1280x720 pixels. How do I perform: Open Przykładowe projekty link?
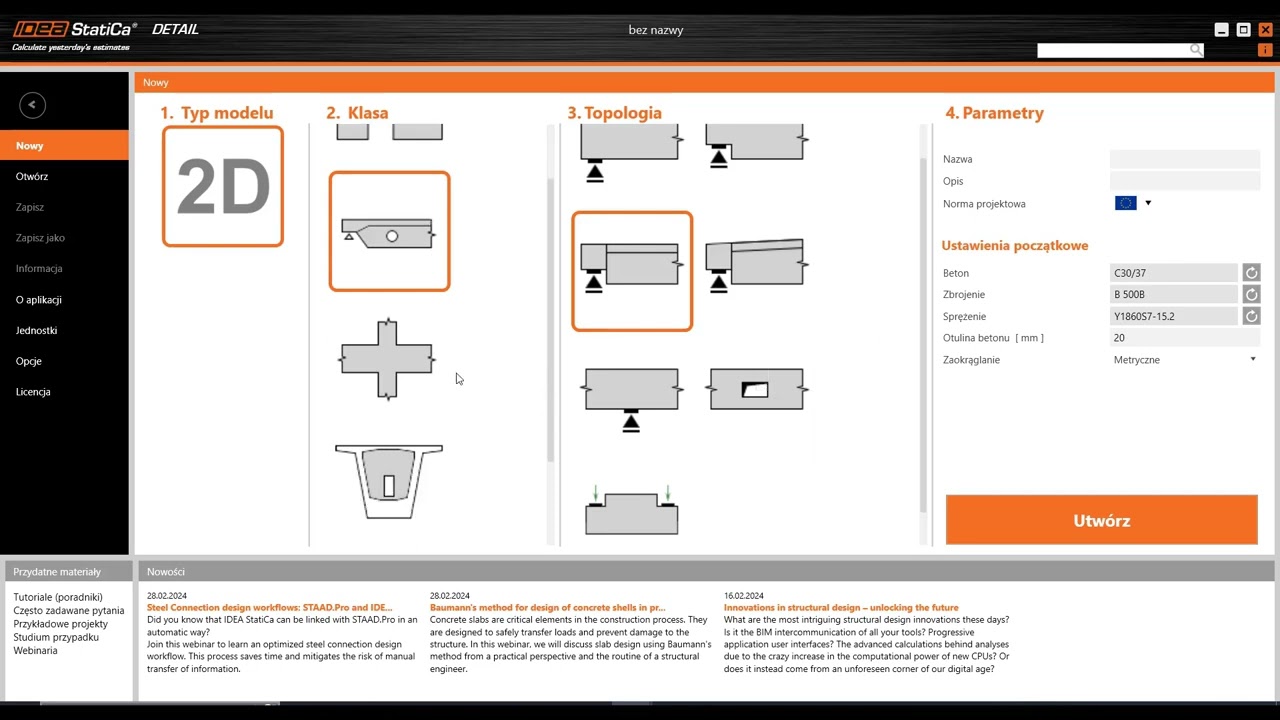pyautogui.click(x=60, y=624)
